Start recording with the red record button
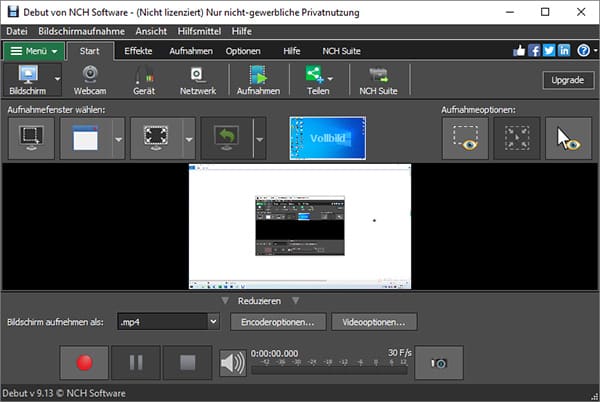 tap(84, 363)
